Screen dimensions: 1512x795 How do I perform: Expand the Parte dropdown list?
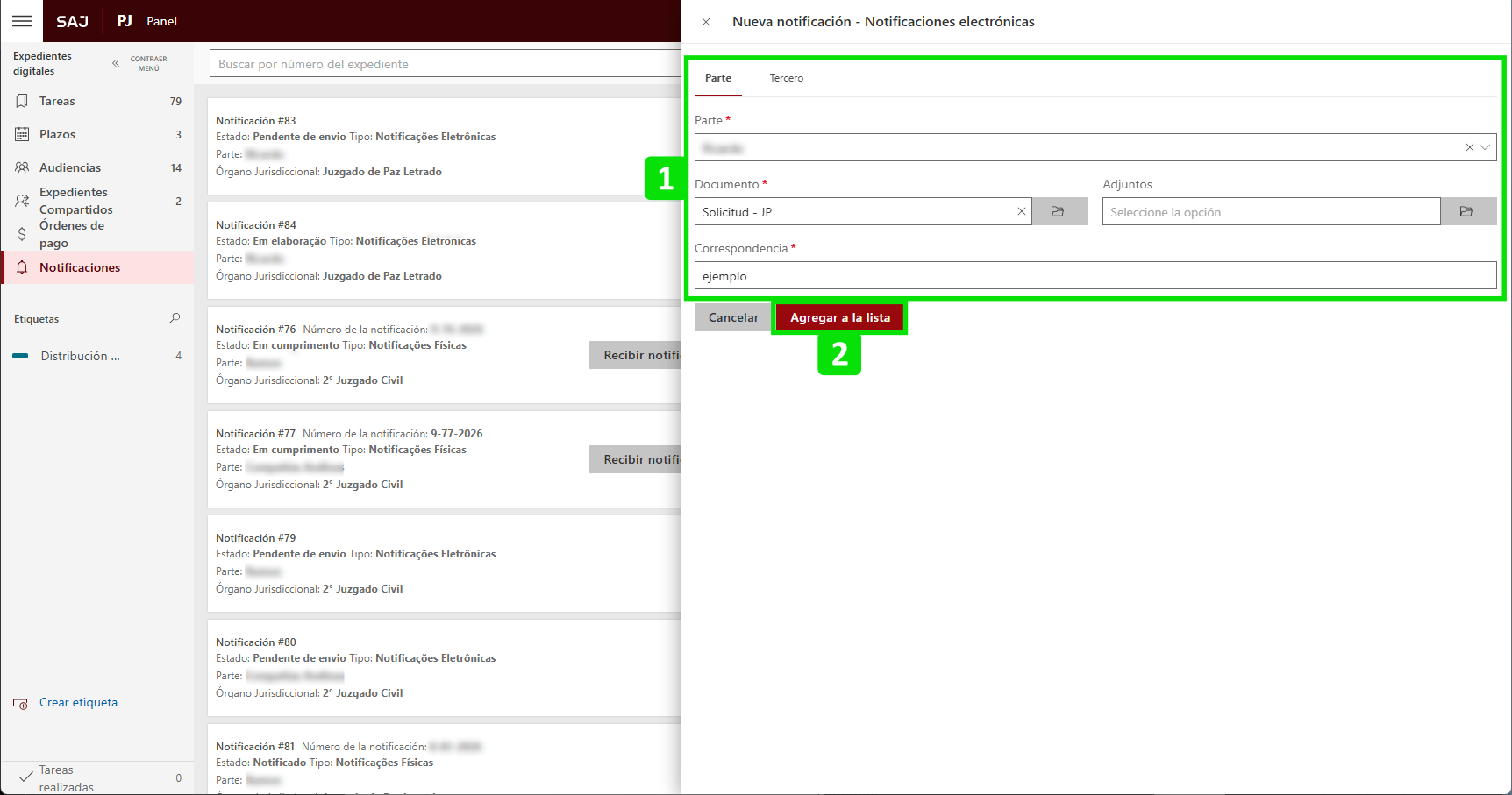[1485, 147]
